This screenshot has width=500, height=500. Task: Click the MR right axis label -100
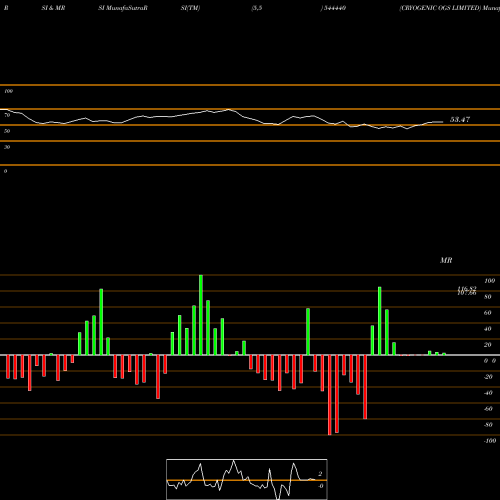pyautogui.click(x=490, y=441)
